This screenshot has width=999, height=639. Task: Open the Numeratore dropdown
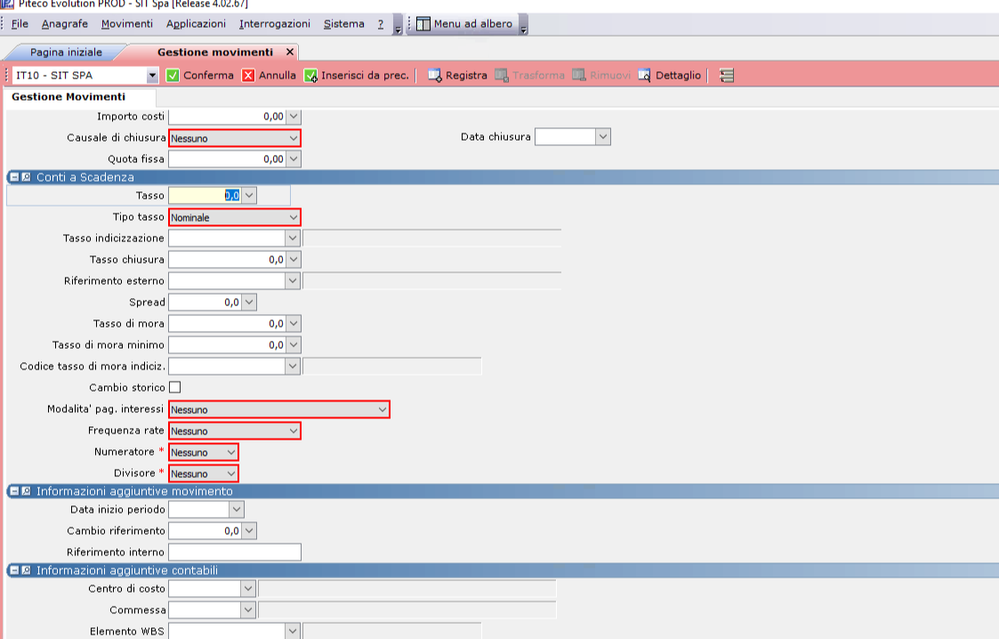tap(203, 452)
